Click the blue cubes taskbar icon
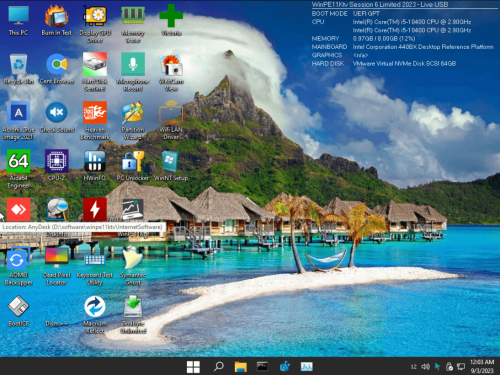500x375 pixels. coord(285,366)
